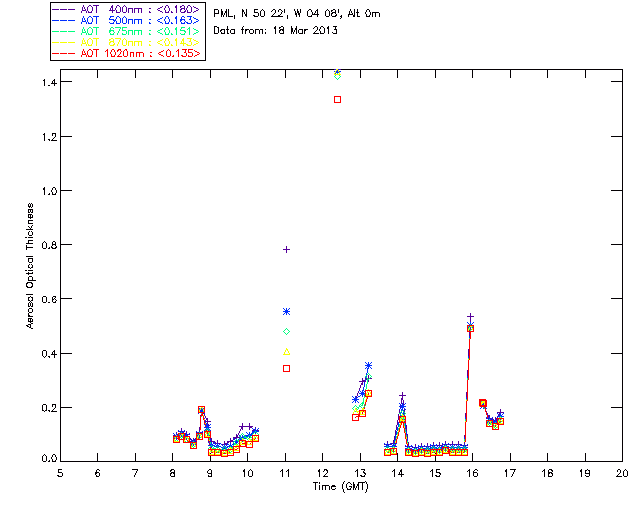The image size is (640, 512).
Task: Click the station text PML, N 50 22', W 04 08'
Action: click(278, 13)
